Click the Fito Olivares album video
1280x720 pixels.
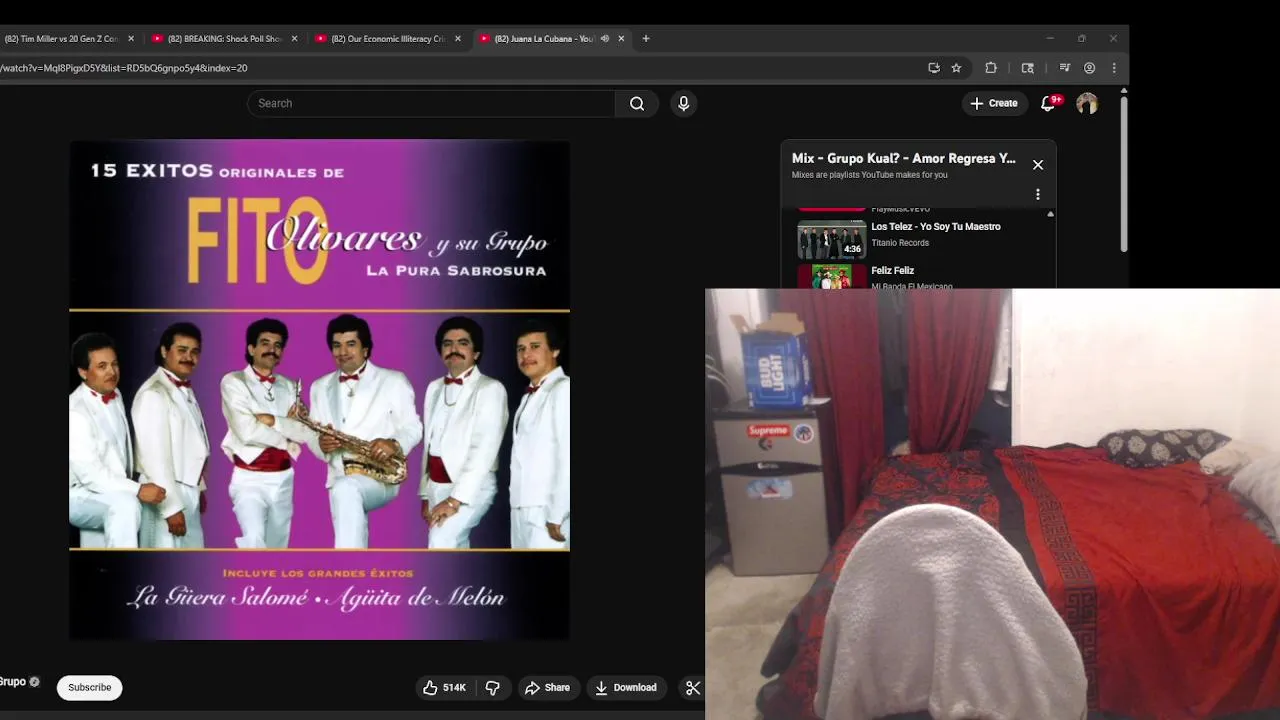[x=319, y=389]
